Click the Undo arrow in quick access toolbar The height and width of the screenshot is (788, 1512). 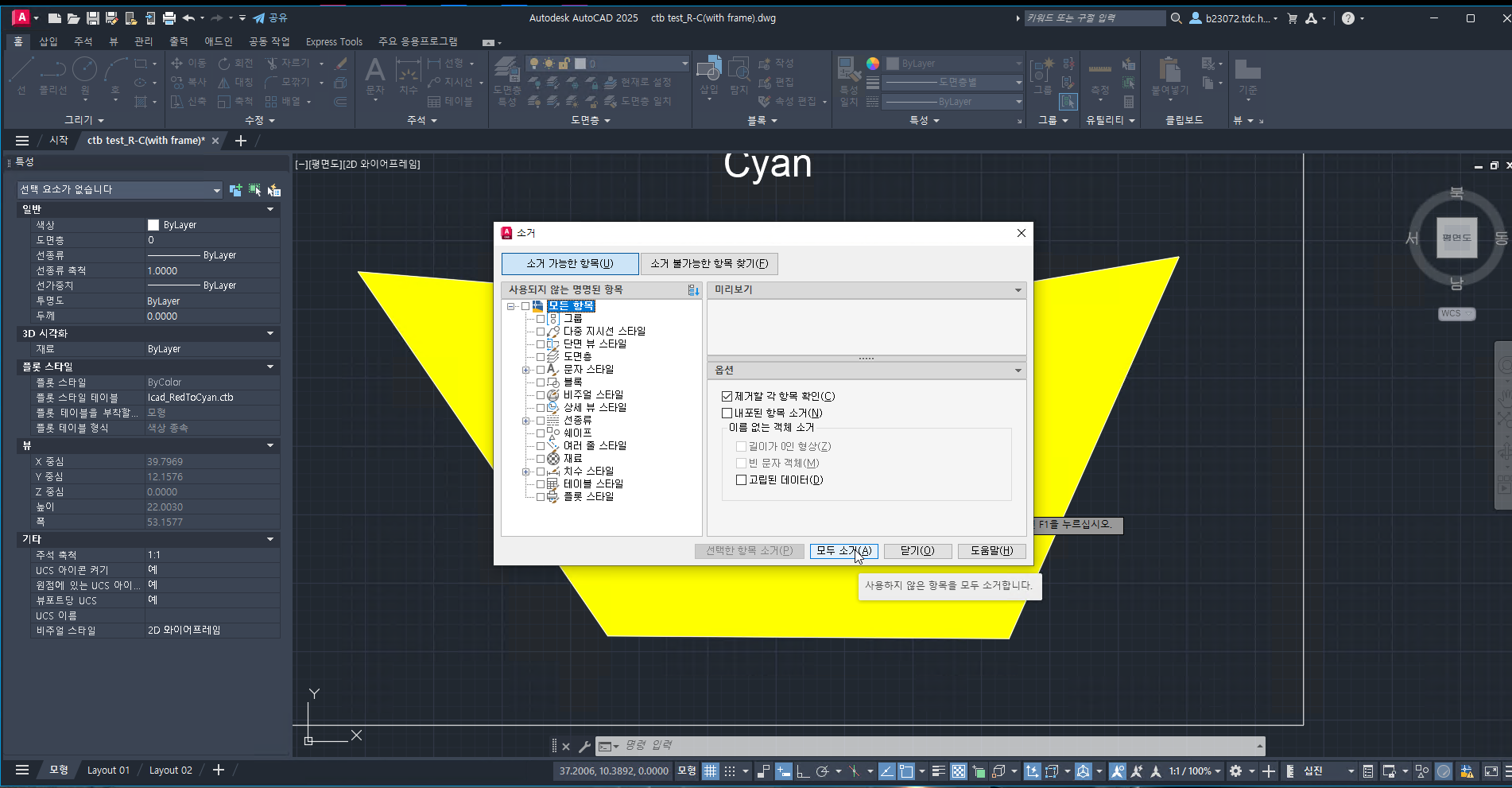click(x=188, y=17)
